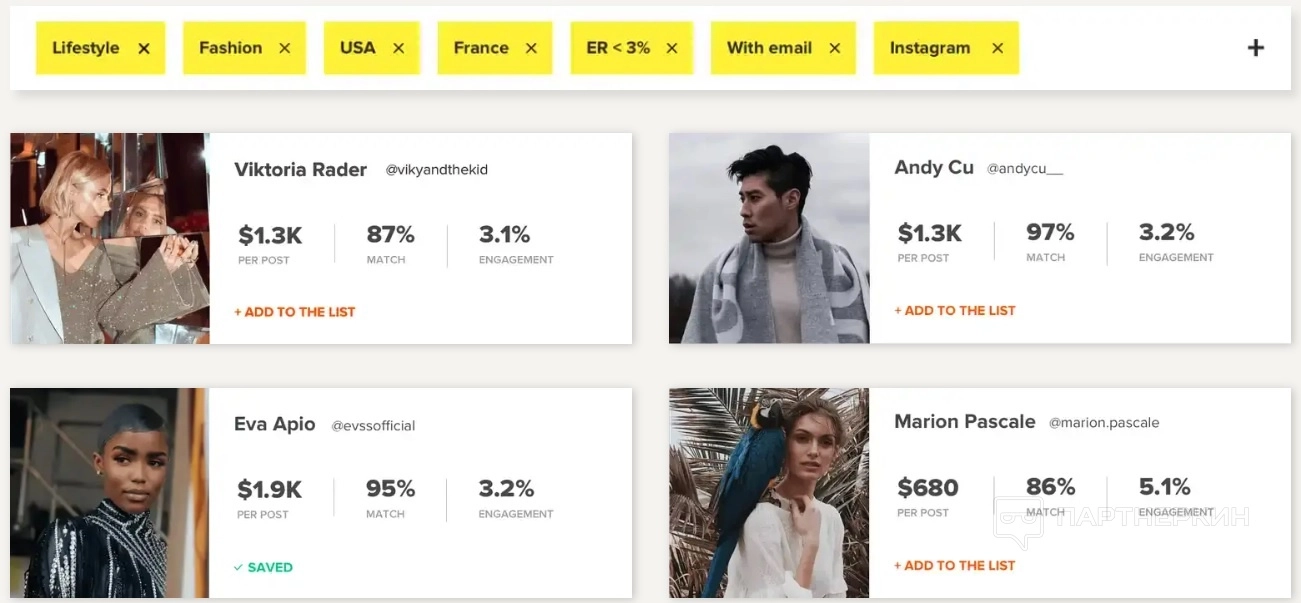This screenshot has width=1301, height=603.
Task: Delete the USA filter chip
Action: click(x=398, y=48)
